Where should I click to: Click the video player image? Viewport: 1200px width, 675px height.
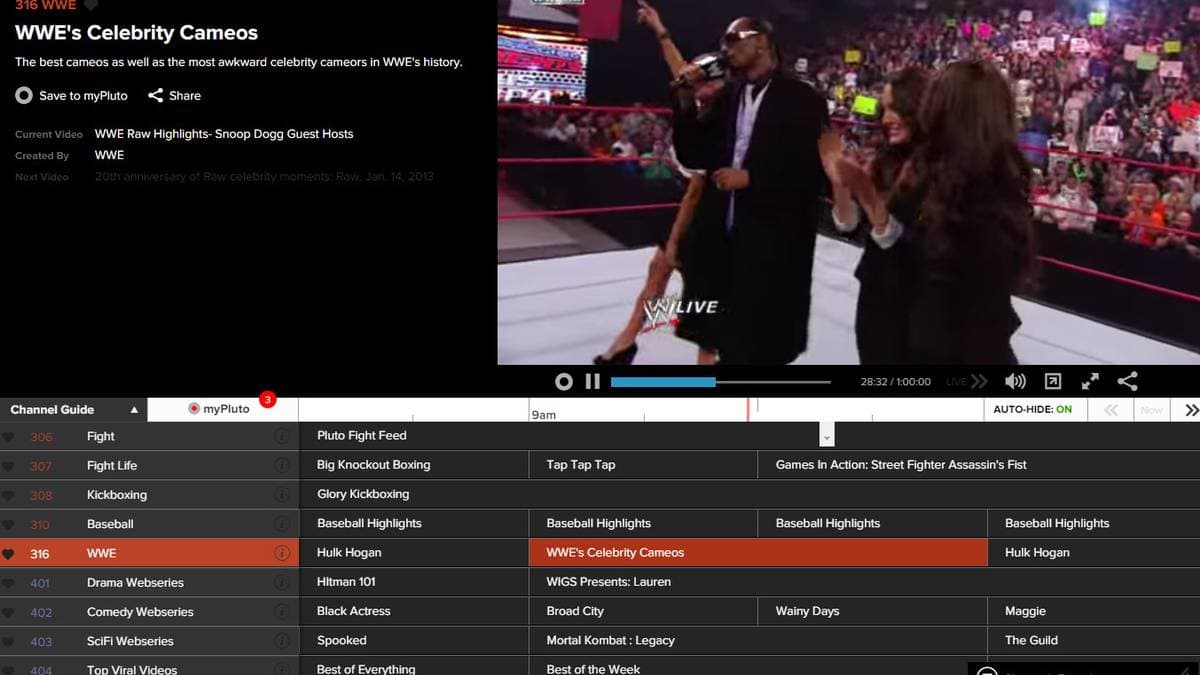tap(848, 182)
